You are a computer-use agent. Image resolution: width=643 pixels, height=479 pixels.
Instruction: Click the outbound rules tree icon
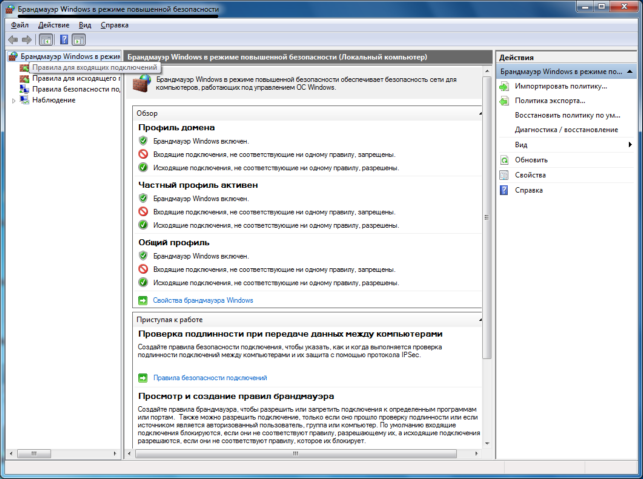(25, 78)
